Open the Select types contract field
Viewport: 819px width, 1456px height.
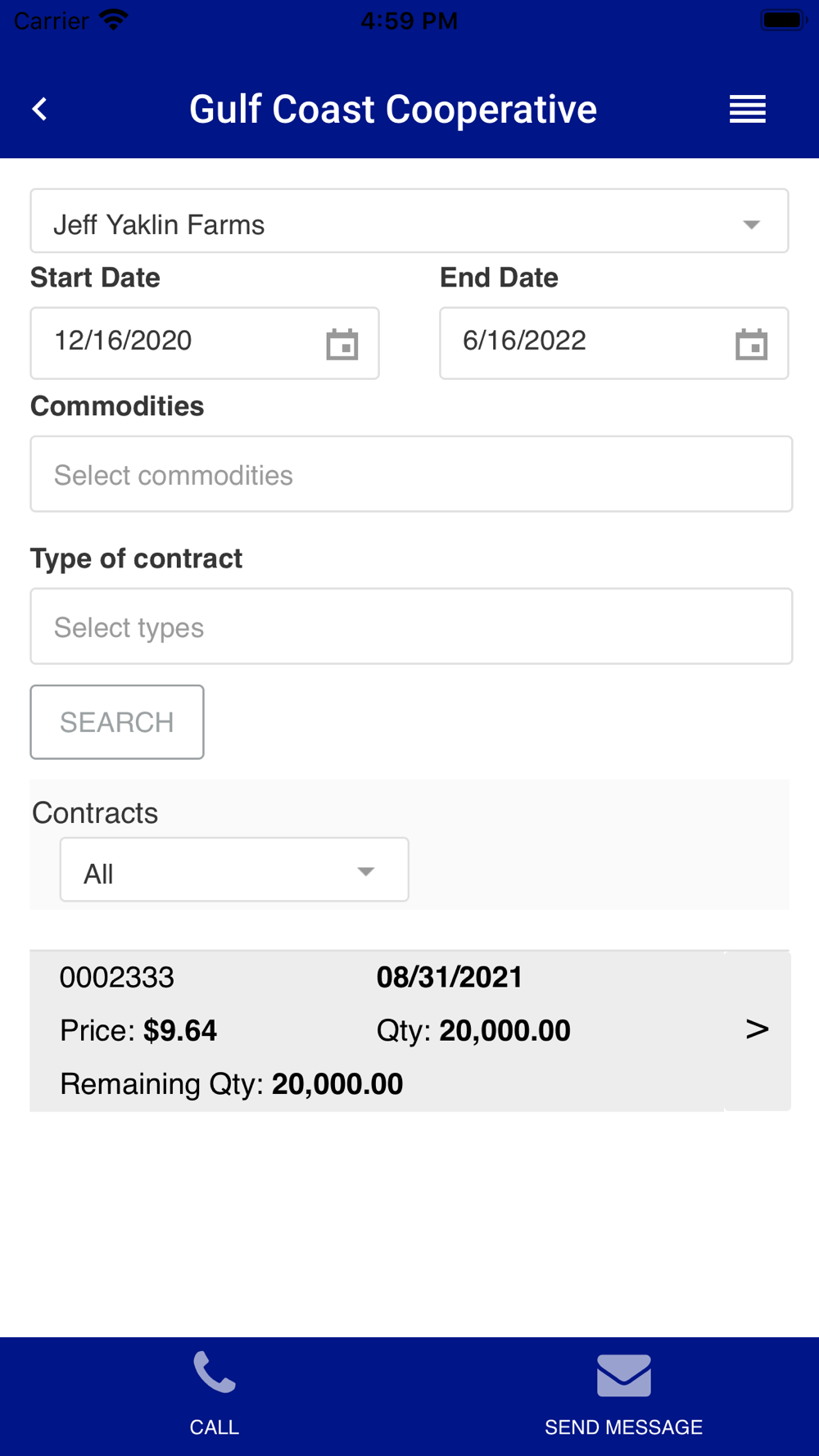[411, 626]
